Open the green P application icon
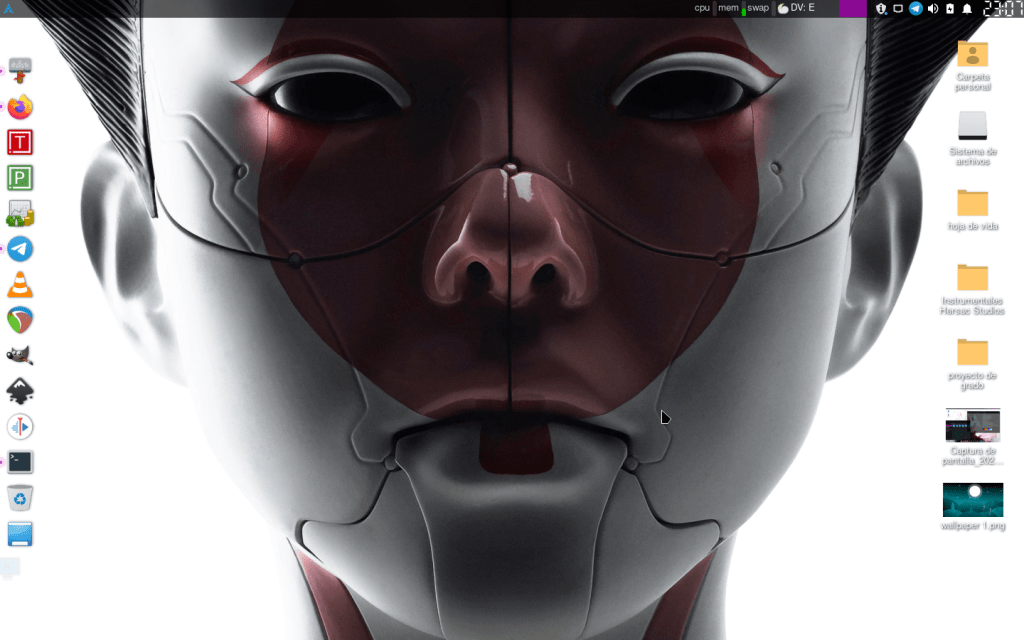 [20, 178]
